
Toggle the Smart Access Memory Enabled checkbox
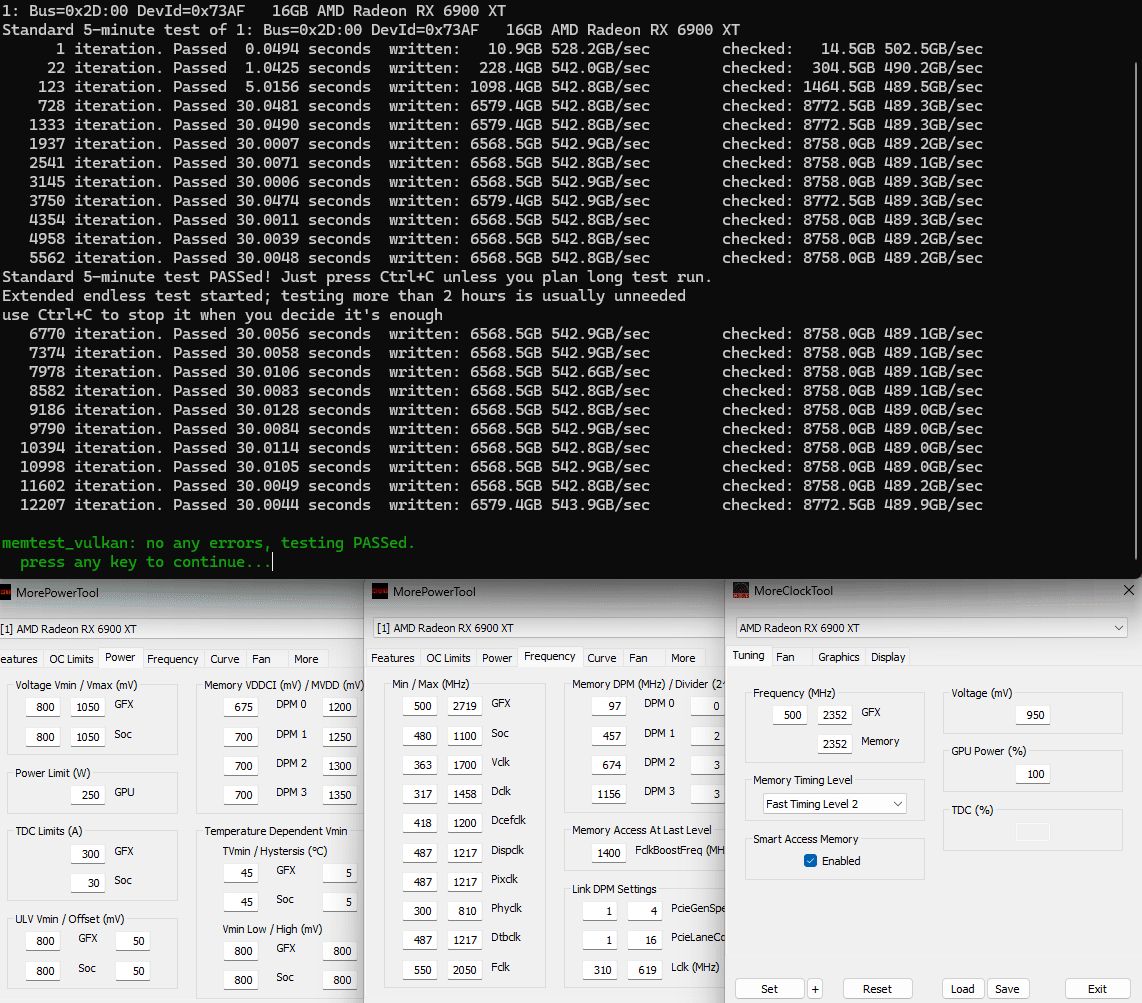tap(810, 861)
